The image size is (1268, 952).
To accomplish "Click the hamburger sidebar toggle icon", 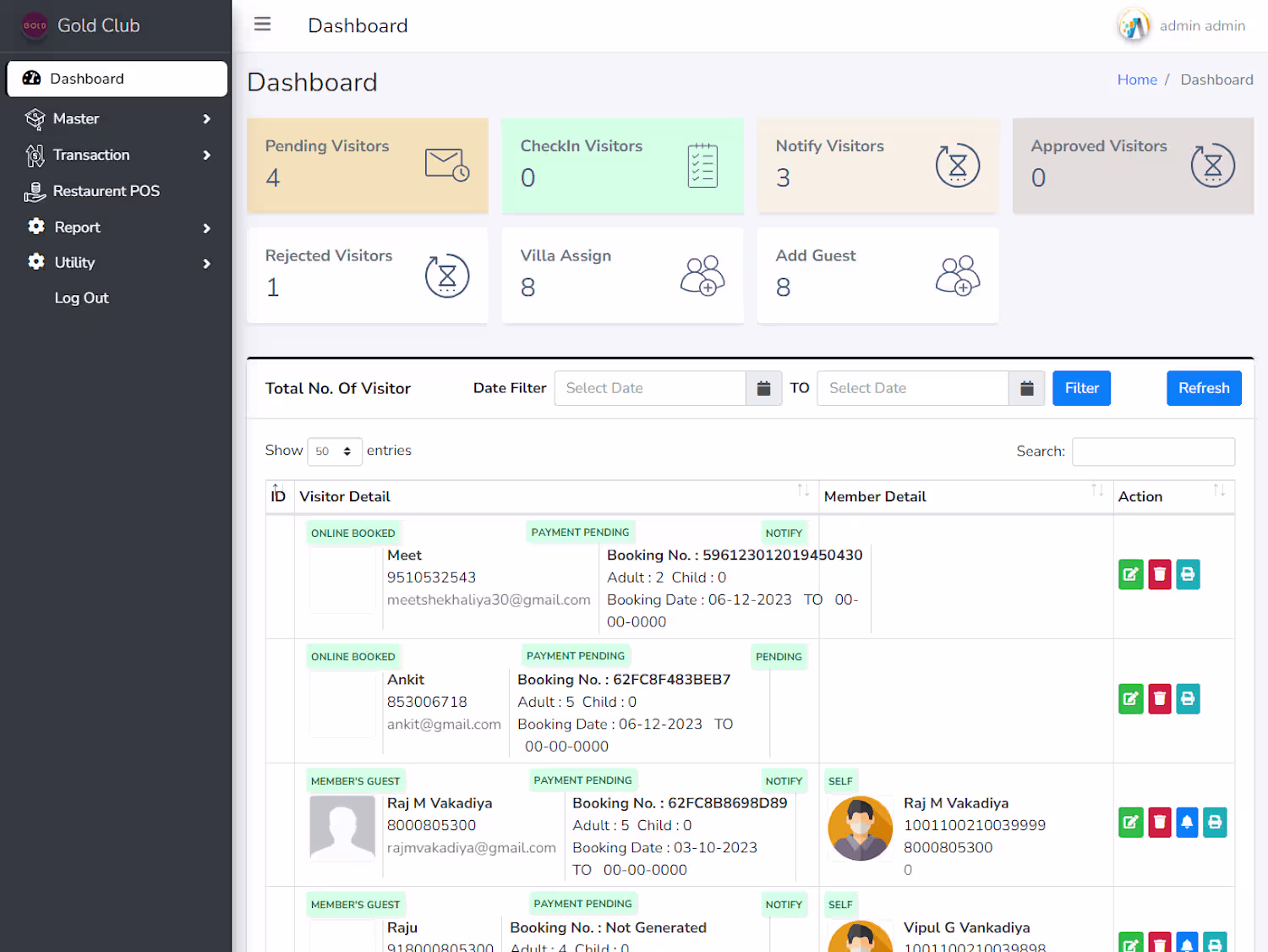I will [x=262, y=25].
